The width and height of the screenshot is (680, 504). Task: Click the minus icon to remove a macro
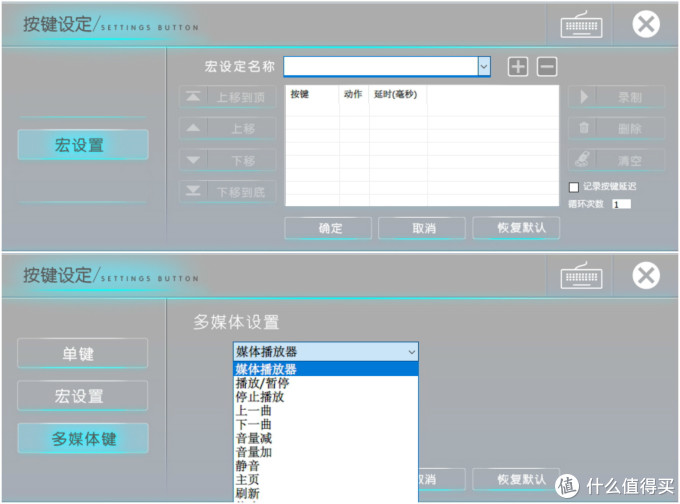(x=547, y=67)
